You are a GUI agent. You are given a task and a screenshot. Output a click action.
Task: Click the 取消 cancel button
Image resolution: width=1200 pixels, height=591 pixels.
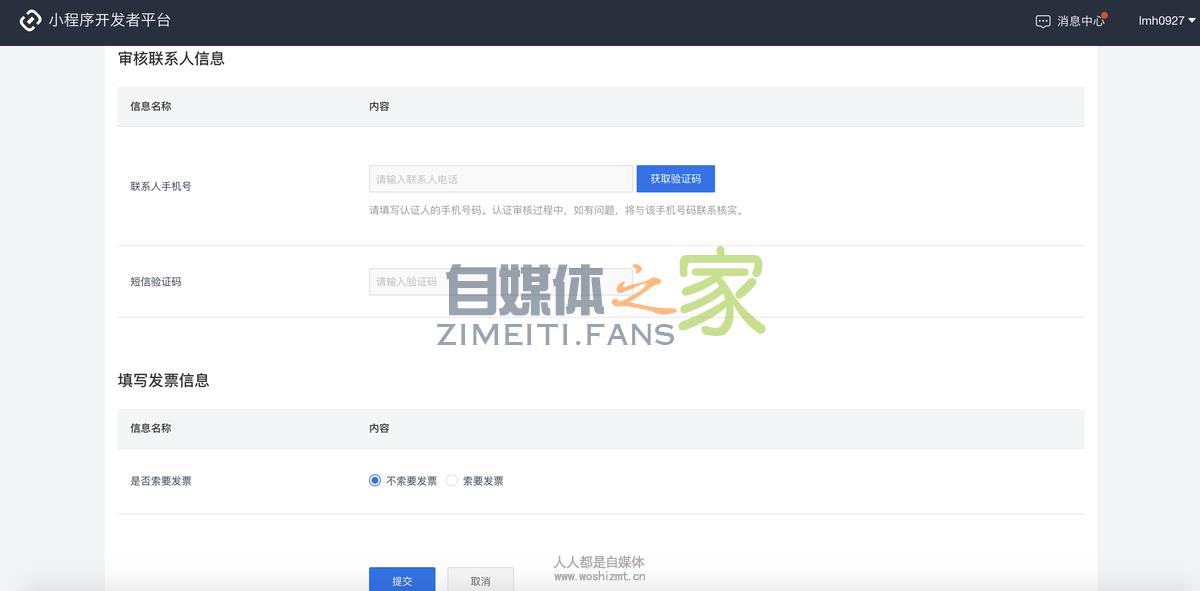(480, 581)
